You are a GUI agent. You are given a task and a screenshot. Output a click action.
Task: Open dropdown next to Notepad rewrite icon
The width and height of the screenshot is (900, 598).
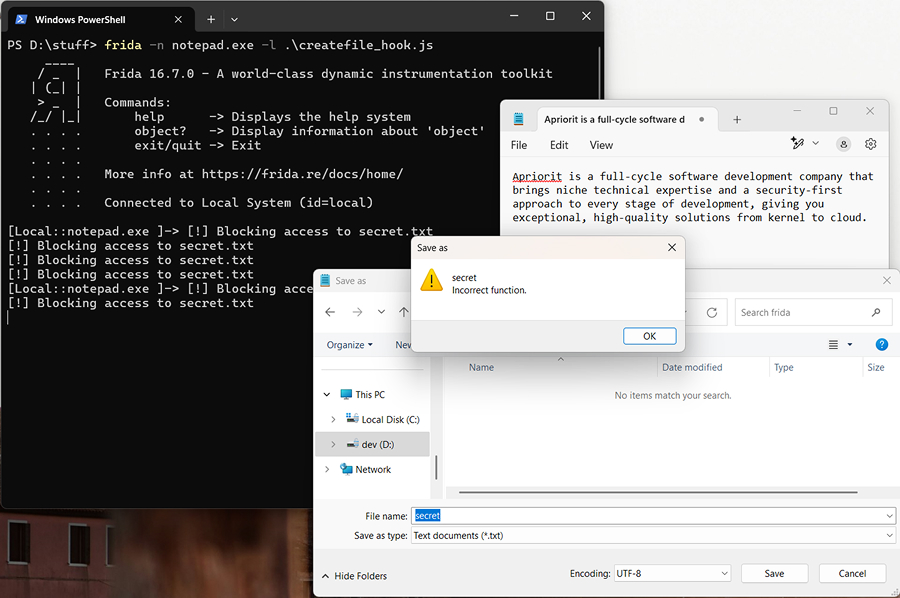click(x=815, y=143)
